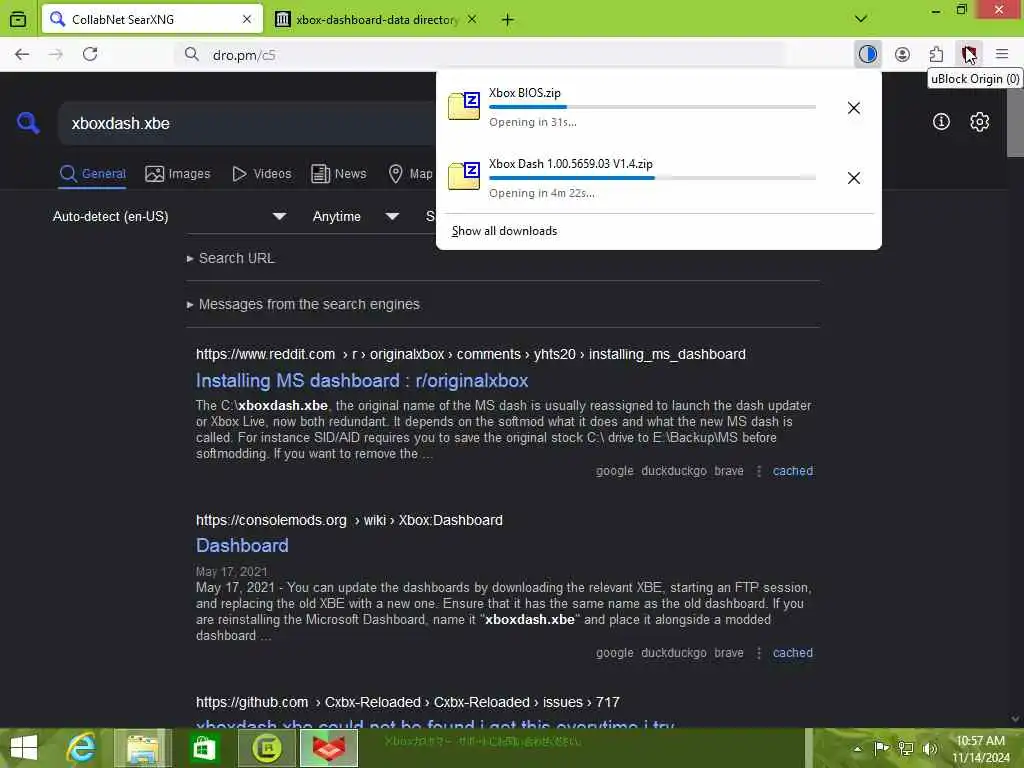Open the tab overview icon in titlebar
Viewport: 1024px width, 768px height.
18,19
